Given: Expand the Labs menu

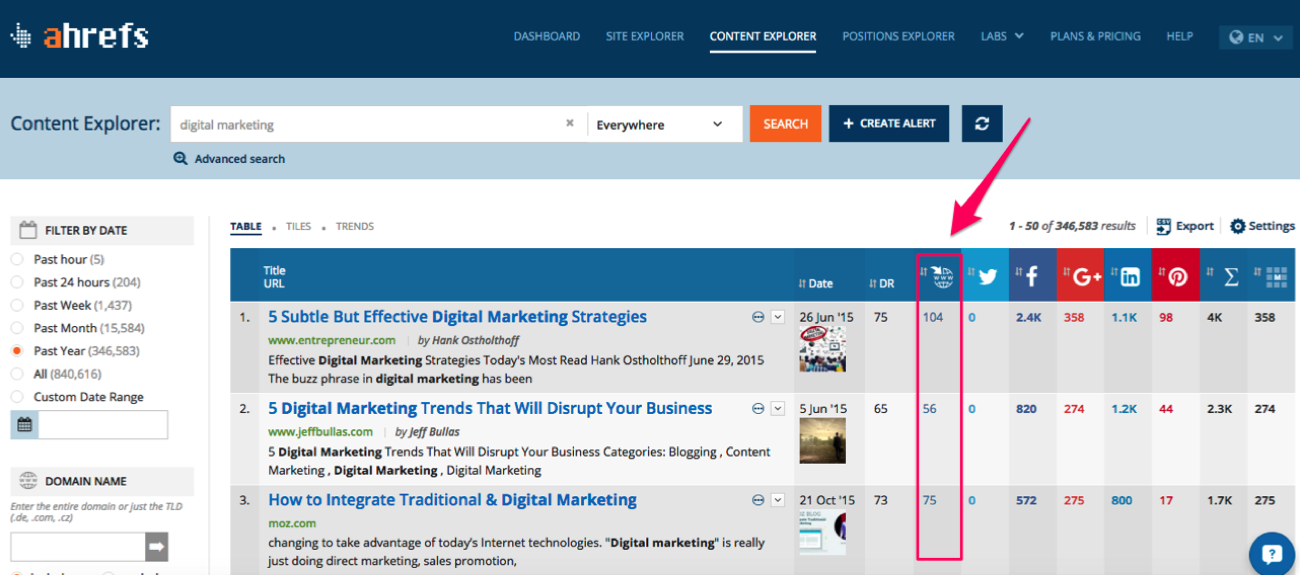Looking at the screenshot, I should [1002, 36].
